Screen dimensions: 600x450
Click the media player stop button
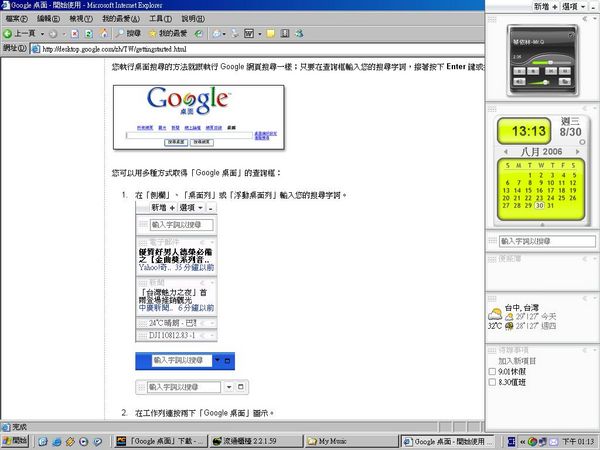coord(533,71)
